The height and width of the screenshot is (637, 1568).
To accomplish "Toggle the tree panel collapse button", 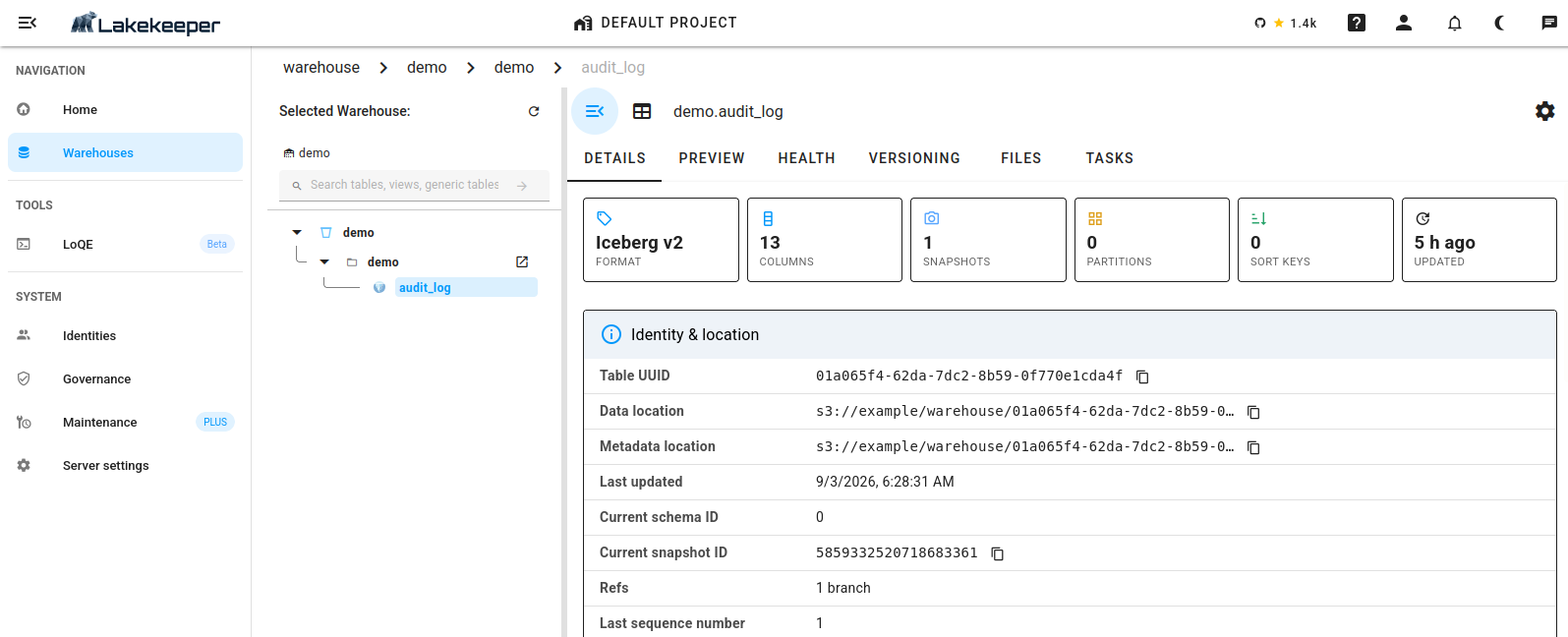I will pos(595,111).
